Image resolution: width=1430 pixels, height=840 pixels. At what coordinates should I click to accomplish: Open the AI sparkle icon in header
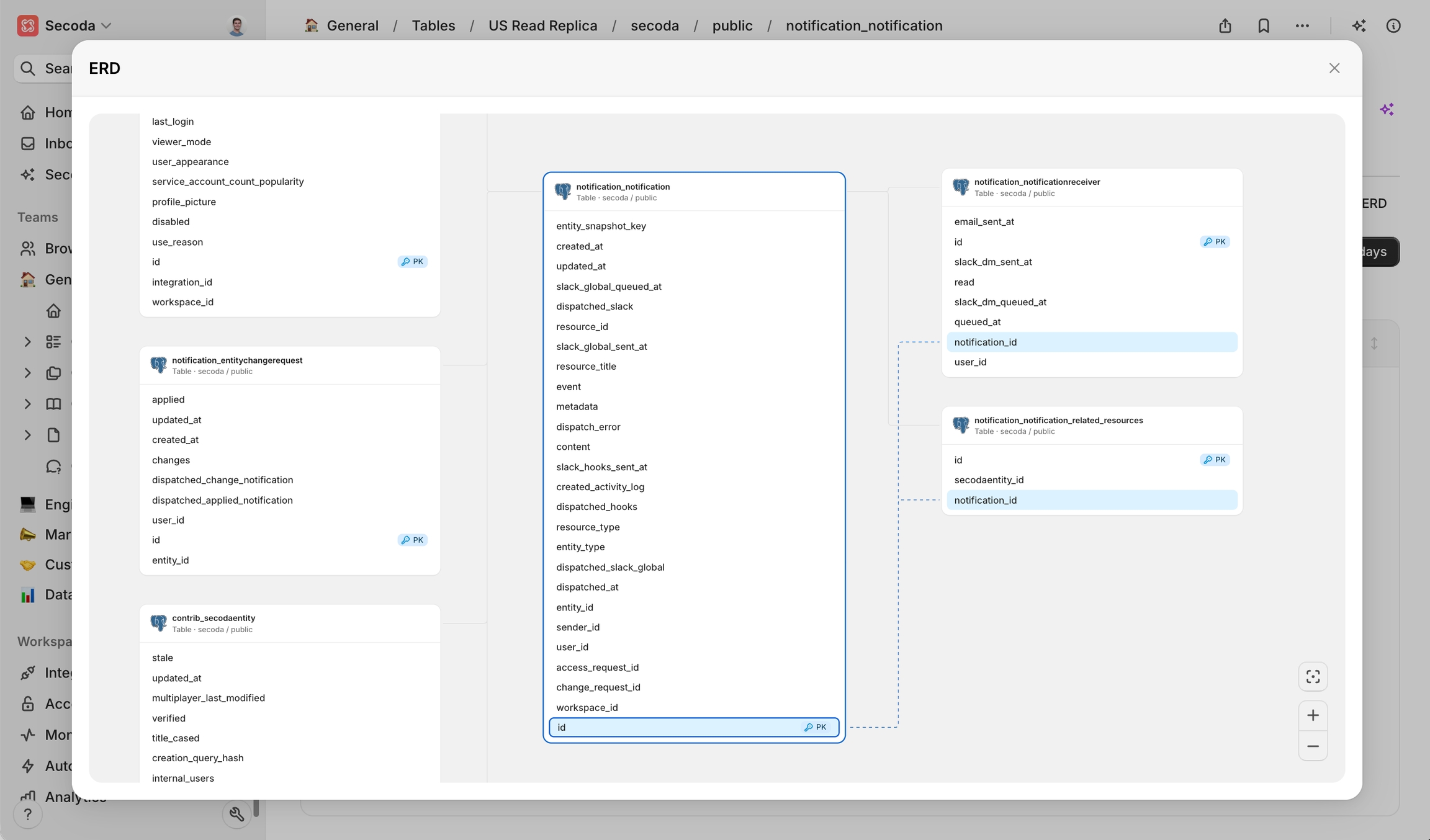pyautogui.click(x=1359, y=25)
